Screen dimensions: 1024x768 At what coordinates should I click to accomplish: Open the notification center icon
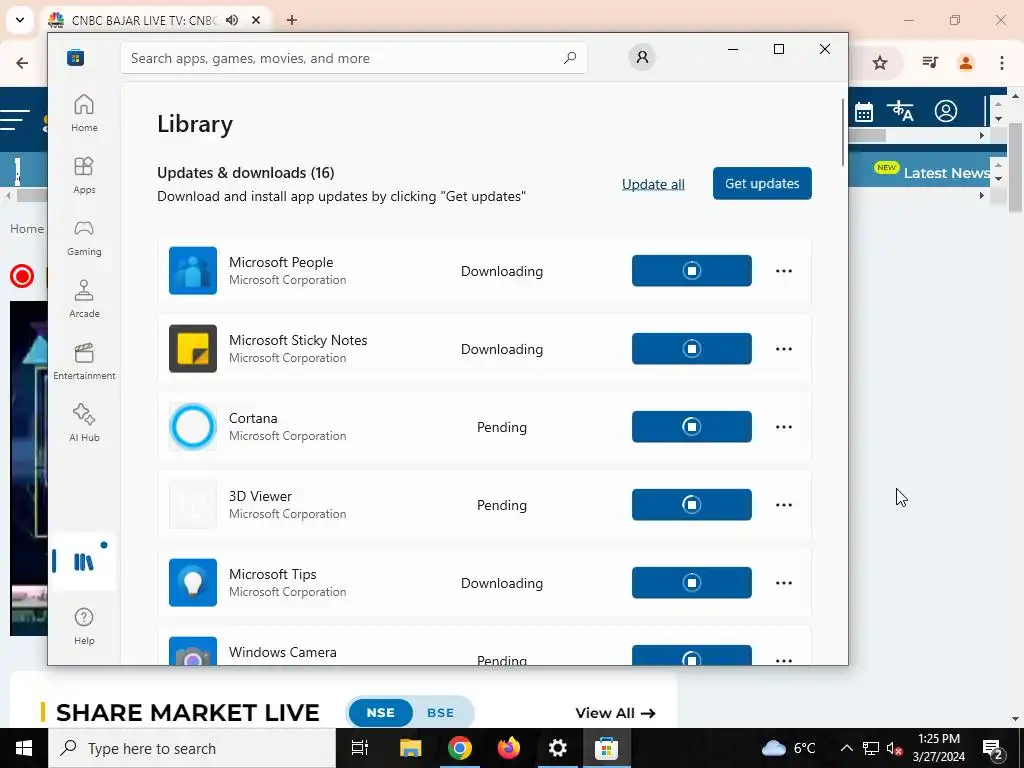(993, 748)
